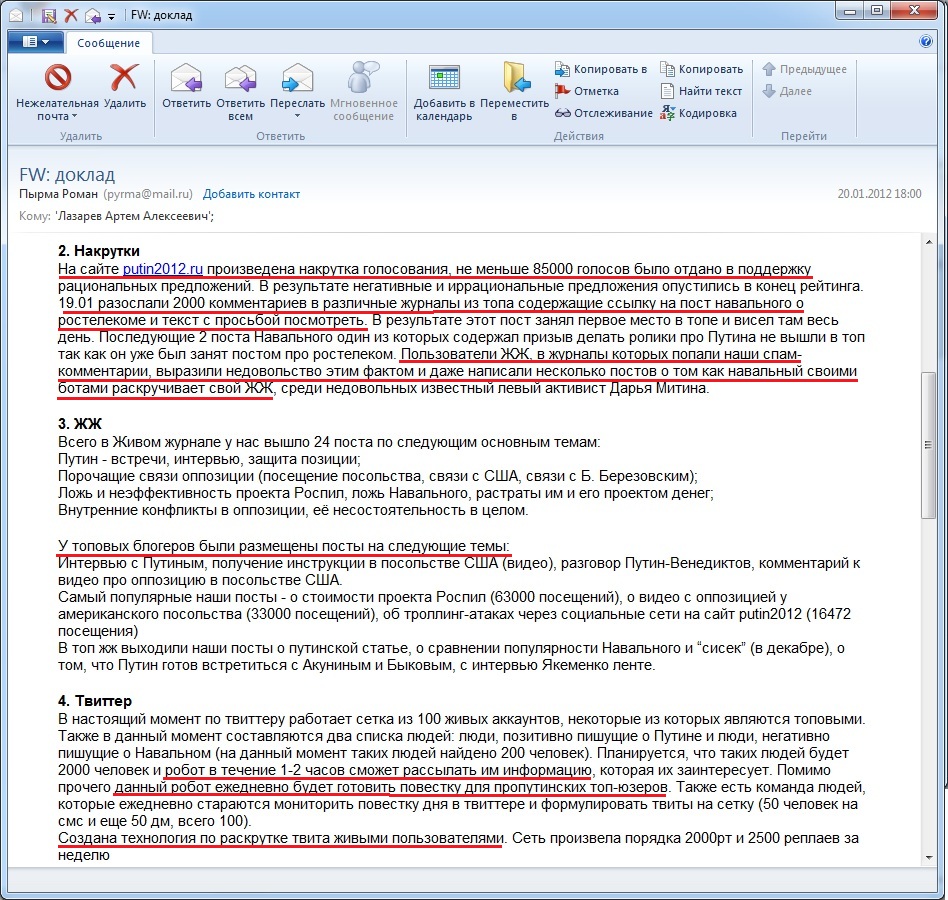Delete the message with Удалить
Screen dimensions: 948x900
pyautogui.click(x=123, y=78)
